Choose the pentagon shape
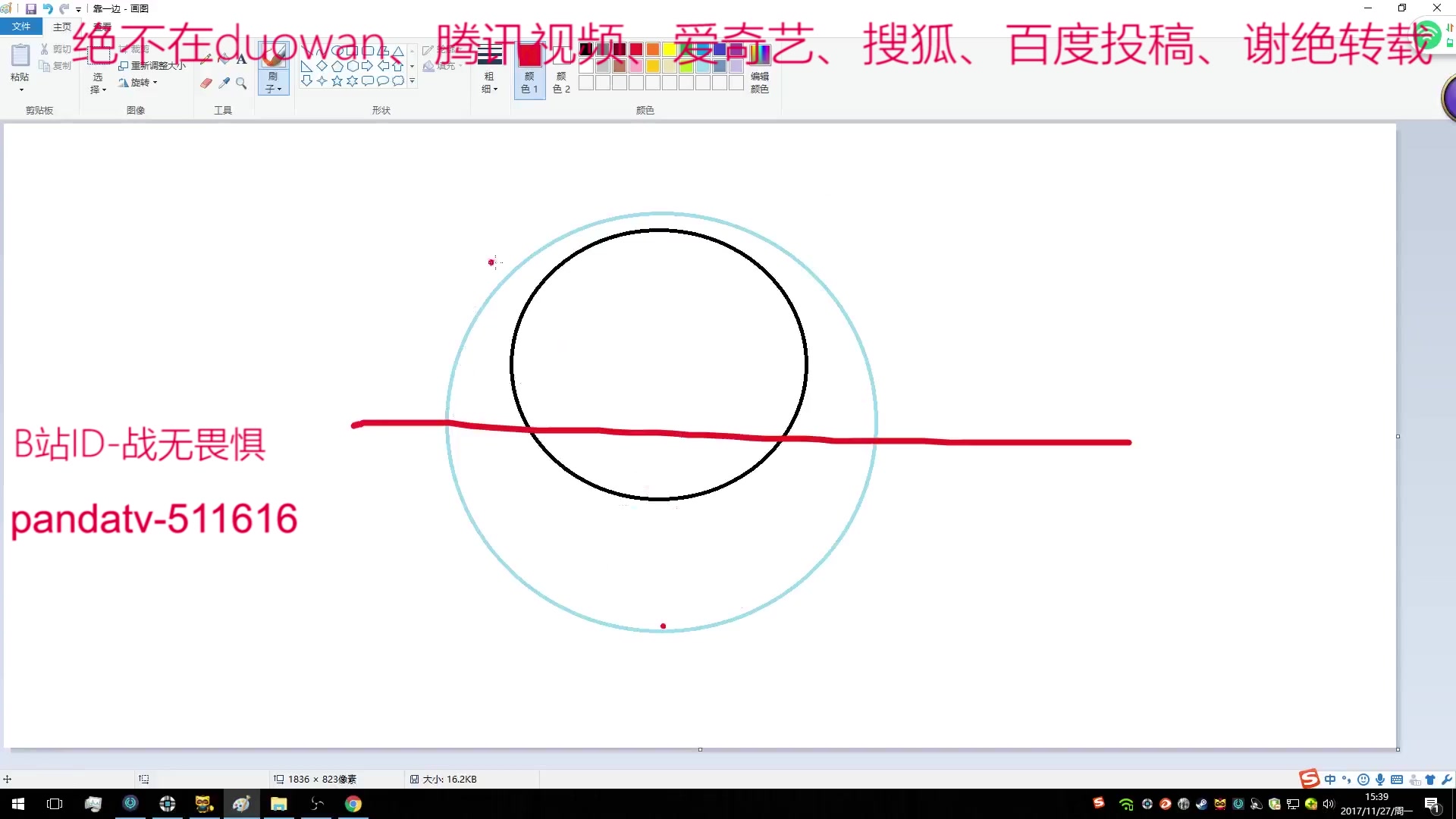This screenshot has width=1456, height=819. pos(337,66)
